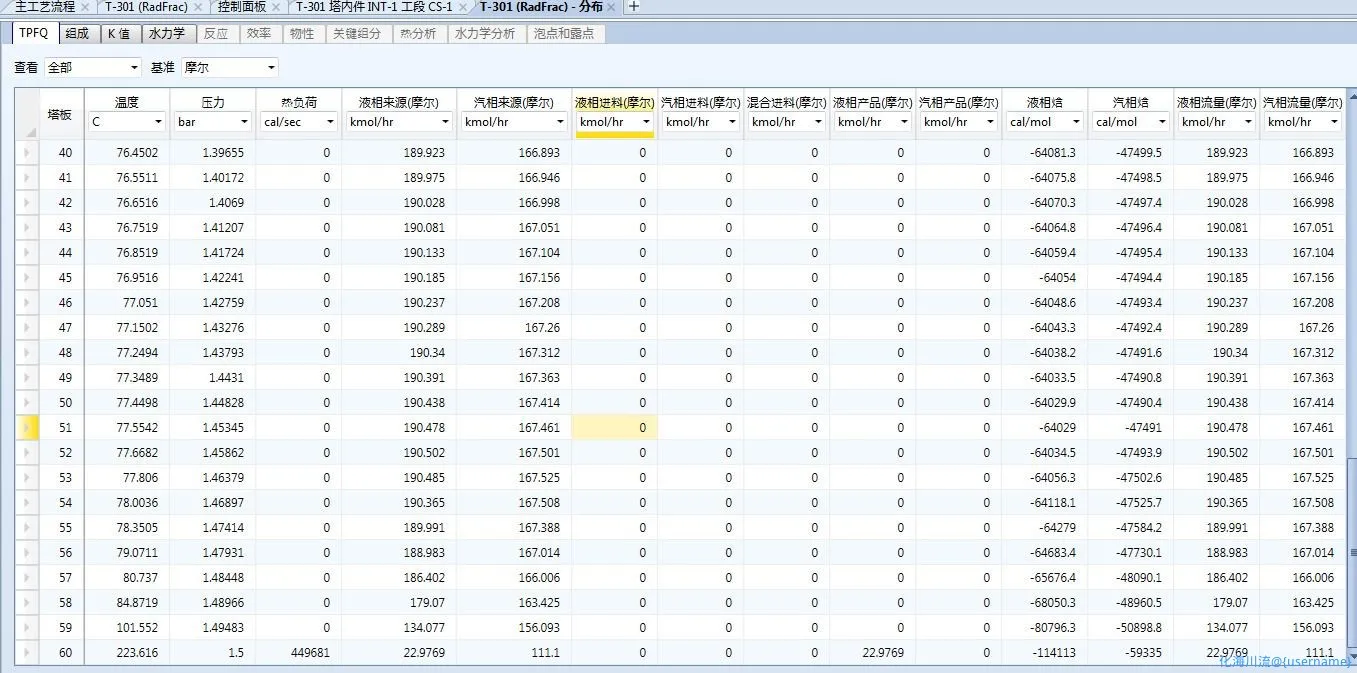Select row arrow for stage 40

click(x=28, y=152)
